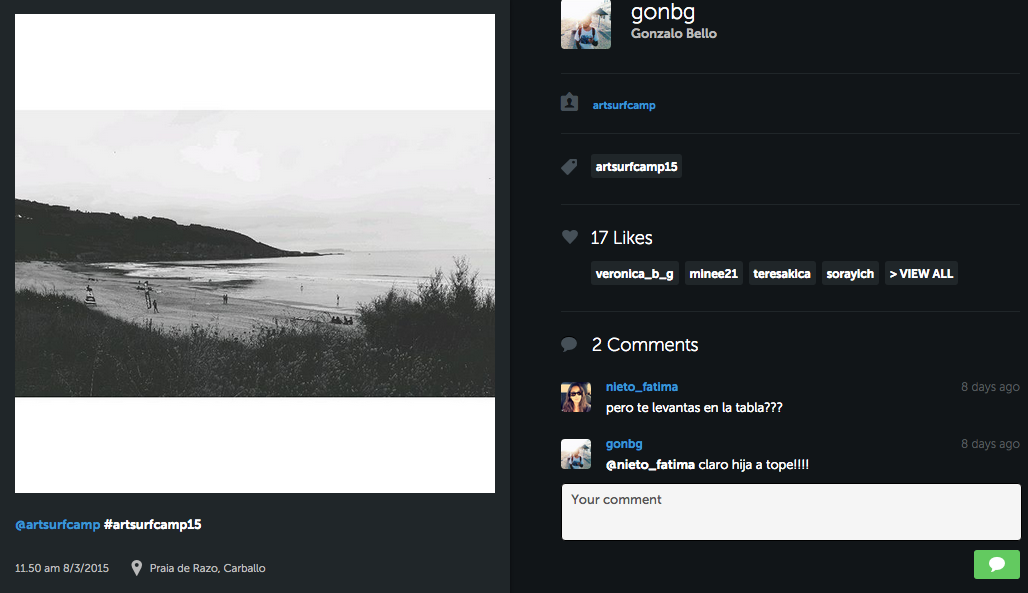Click the @artsurfcamp mention in caption

click(57, 524)
